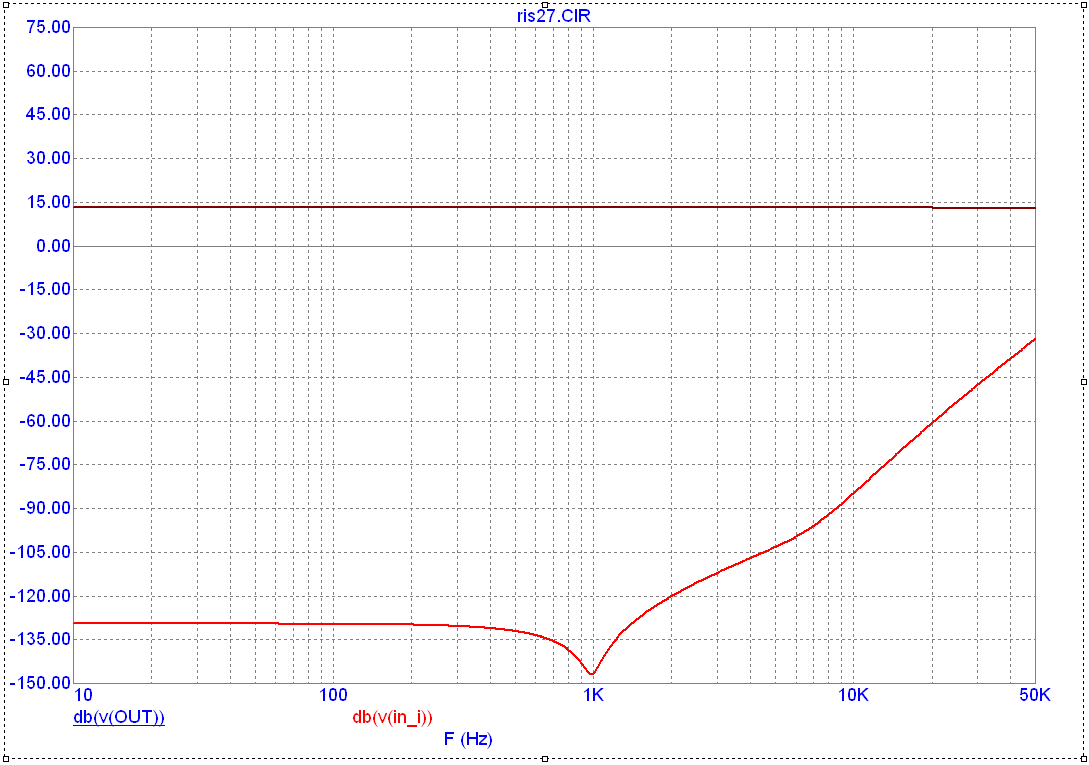This screenshot has width=1089, height=765.
Task: Grab the left-middle selection handle
Action: 6,381
